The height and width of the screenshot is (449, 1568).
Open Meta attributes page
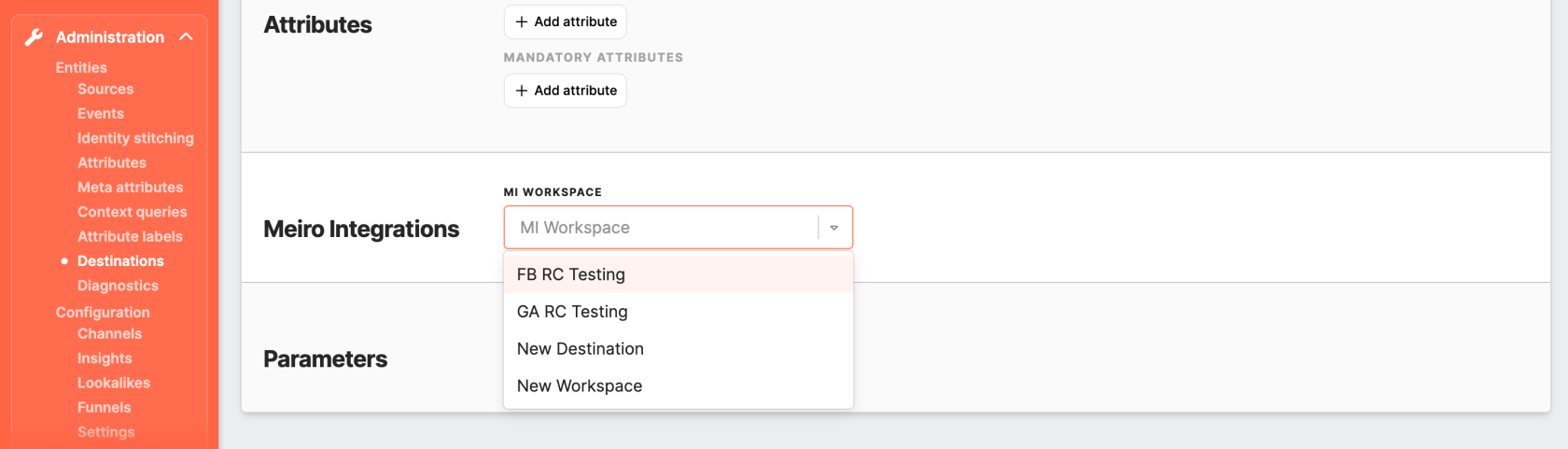[130, 188]
